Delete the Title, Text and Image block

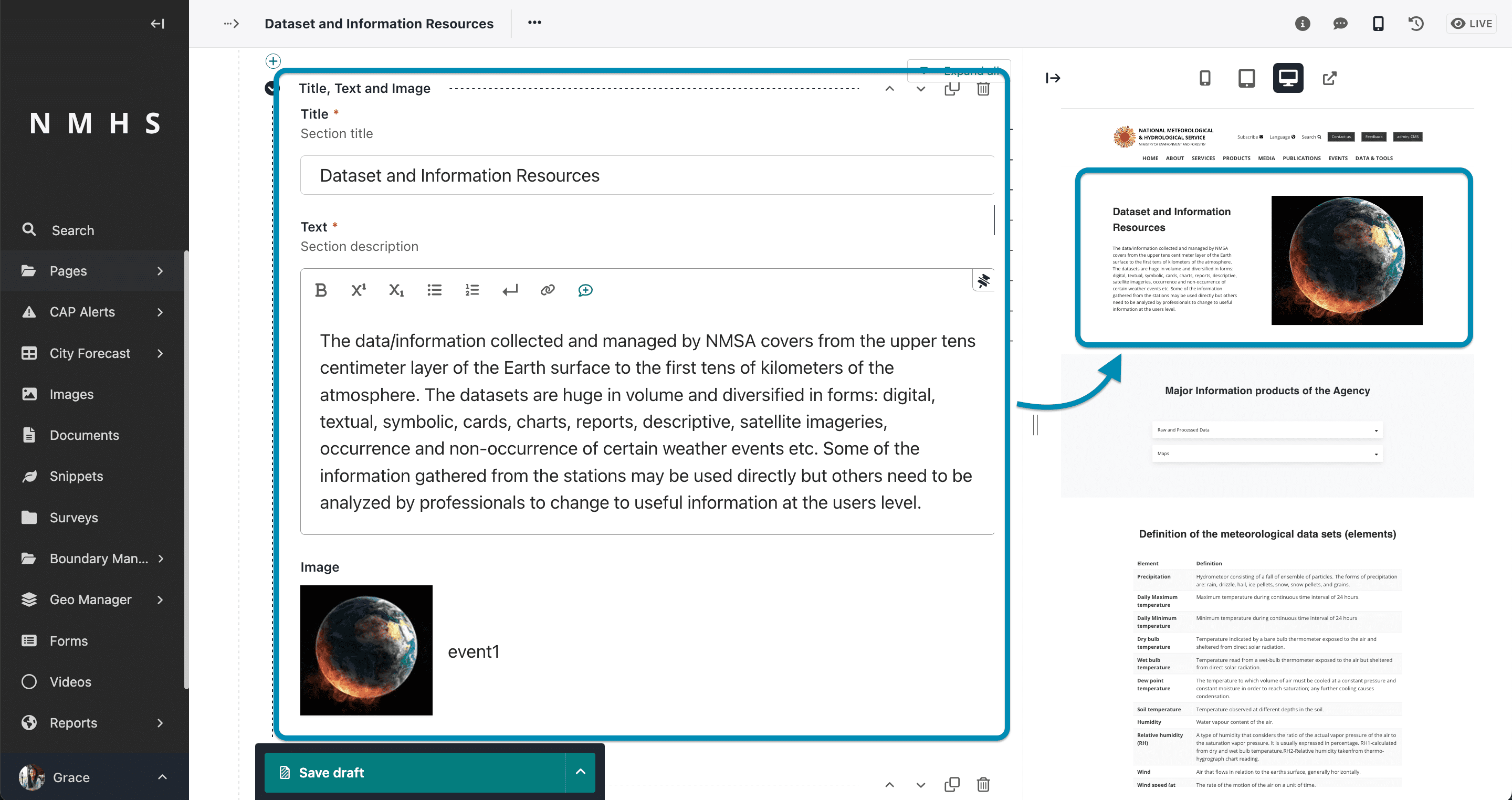[x=983, y=89]
